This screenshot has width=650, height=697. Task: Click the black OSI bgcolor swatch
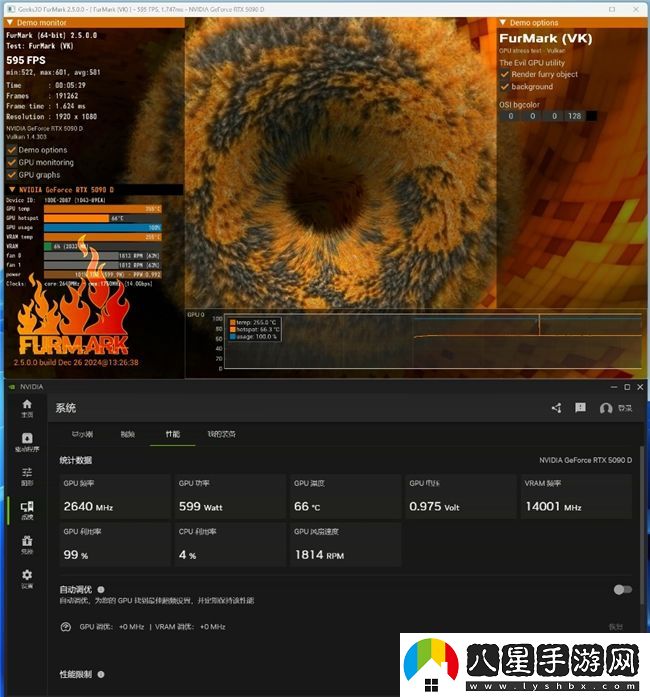coord(592,116)
